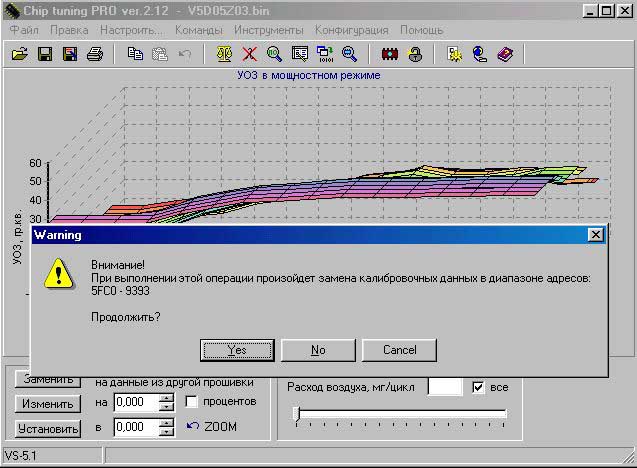The height and width of the screenshot is (468, 637).
Task: Click No in the Warning dialog
Action: (318, 350)
